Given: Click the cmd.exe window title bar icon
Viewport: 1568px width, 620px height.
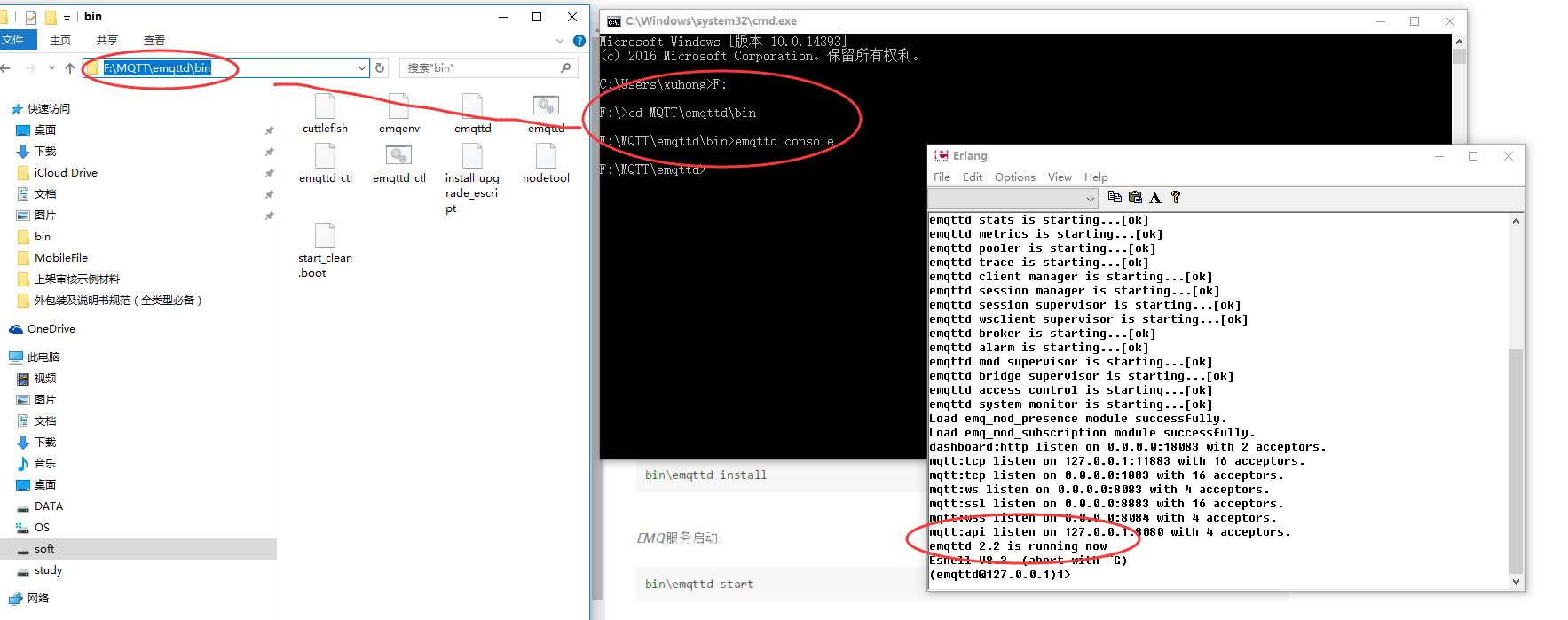Looking at the screenshot, I should click(614, 20).
